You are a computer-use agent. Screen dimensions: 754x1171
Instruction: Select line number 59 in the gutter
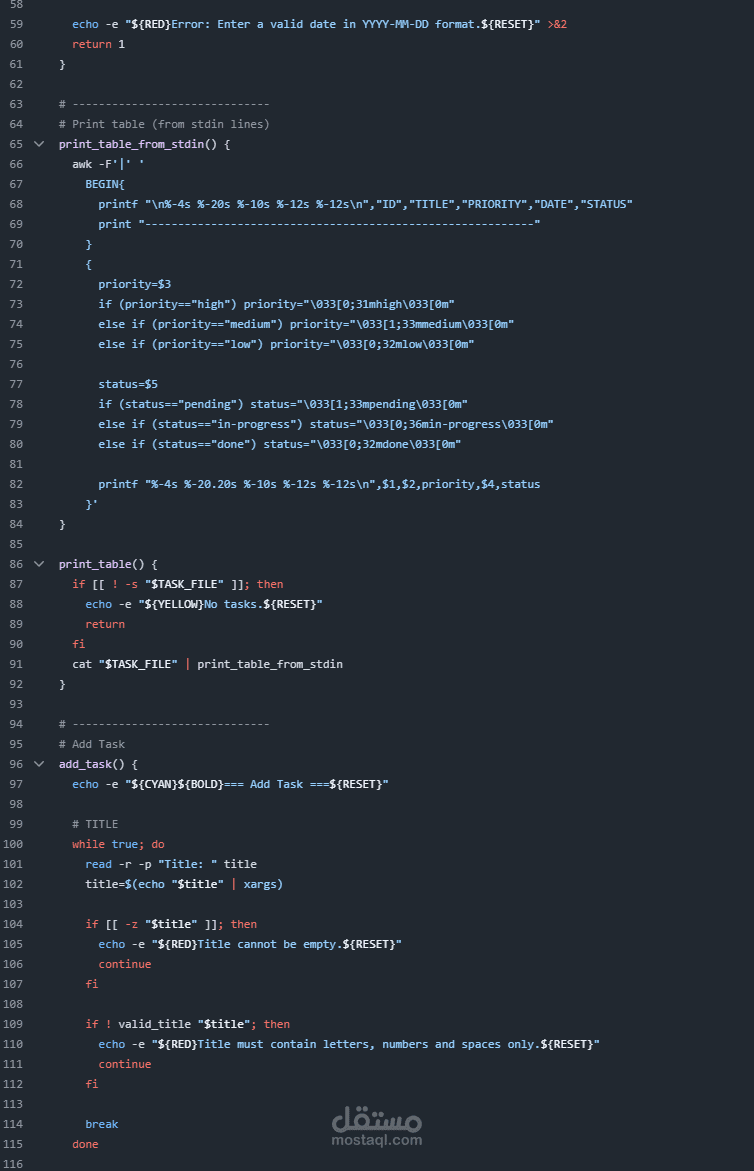click(x=15, y=24)
